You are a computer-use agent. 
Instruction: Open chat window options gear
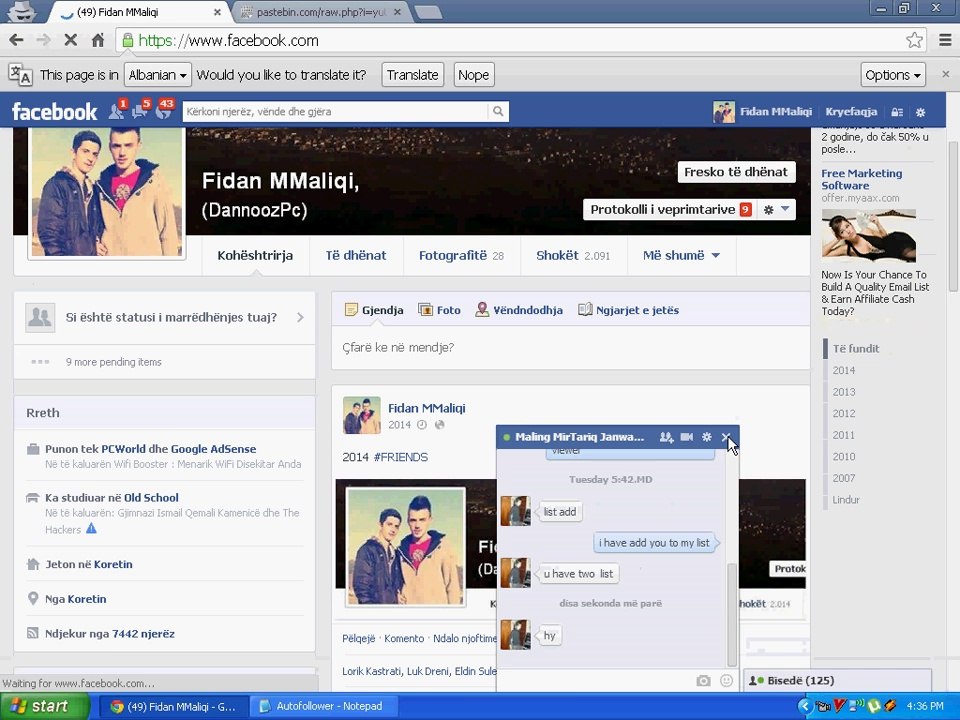click(x=707, y=437)
